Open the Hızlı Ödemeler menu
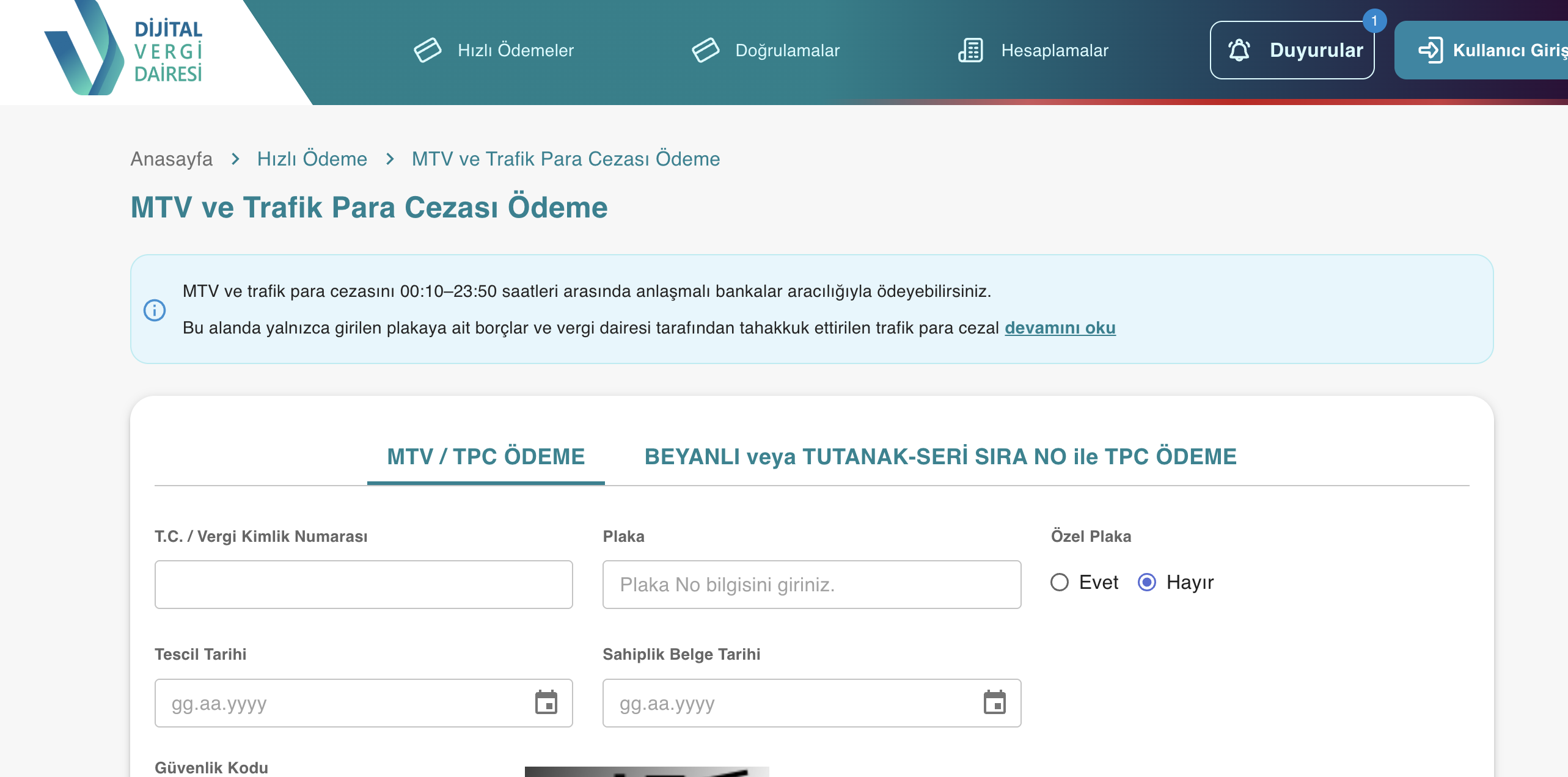Viewport: 1568px width, 777px height. click(x=516, y=50)
